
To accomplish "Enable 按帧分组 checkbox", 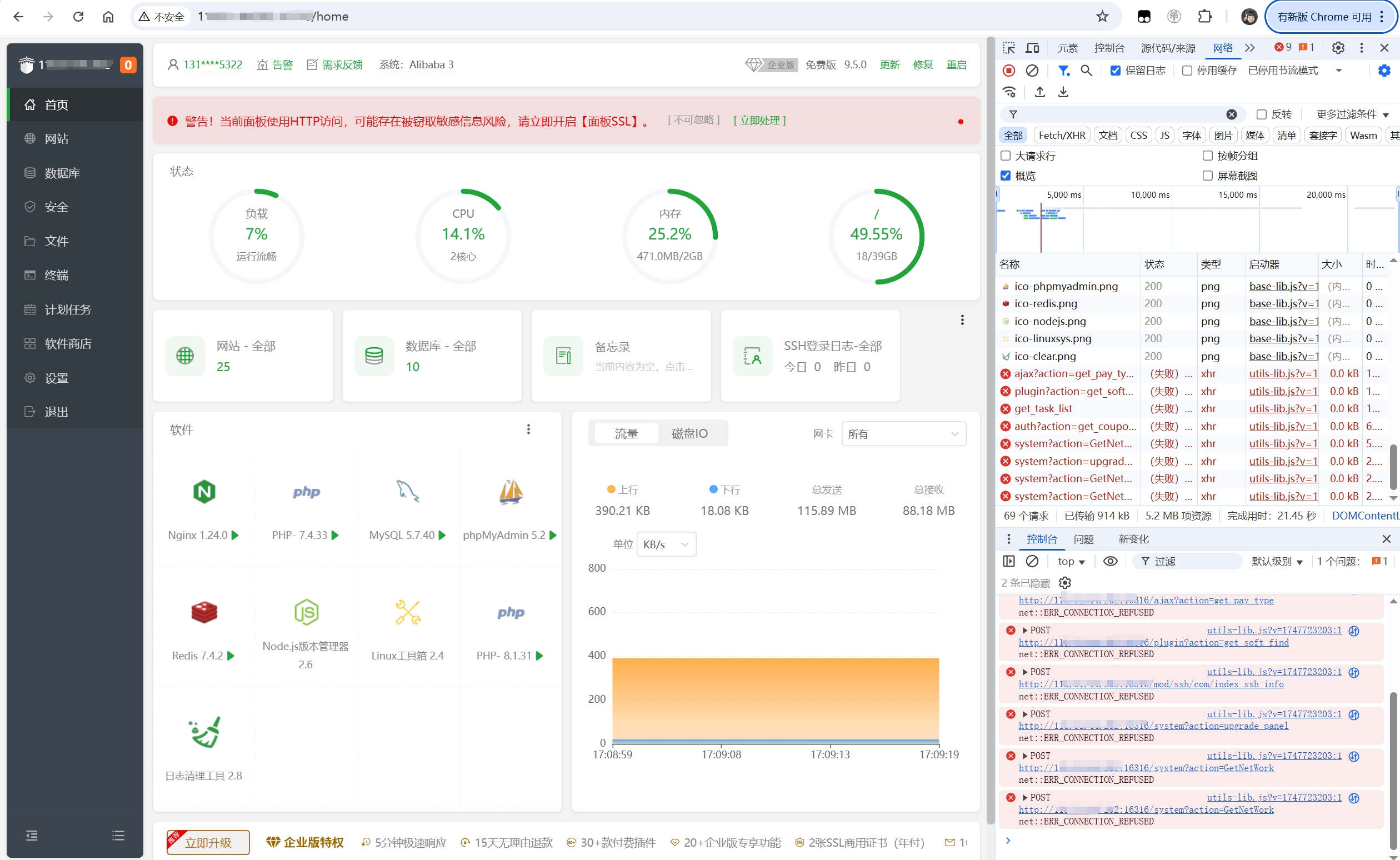I will 1207,156.
